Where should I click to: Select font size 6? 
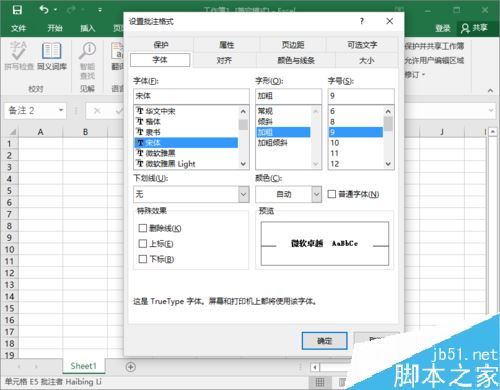356,111
